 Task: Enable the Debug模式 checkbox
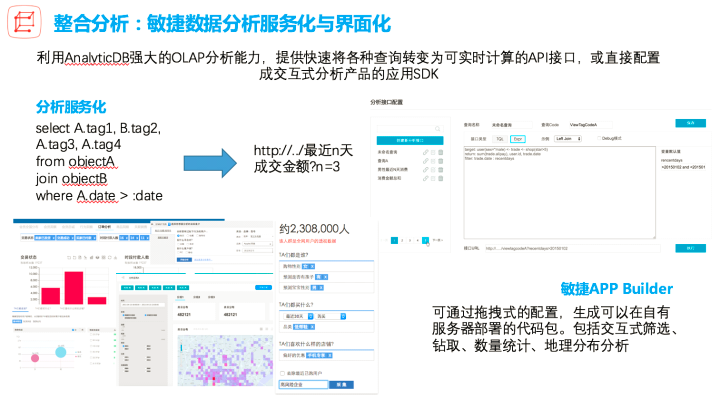[x=599, y=138]
